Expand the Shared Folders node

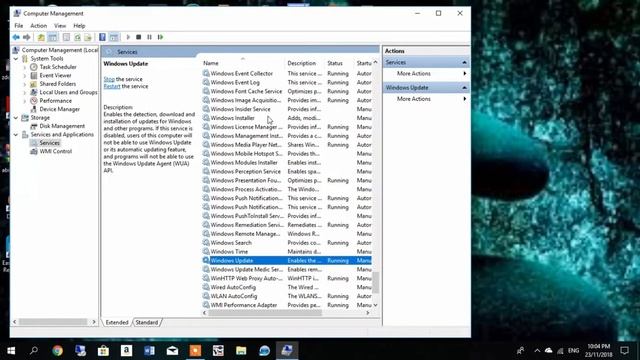(x=25, y=84)
